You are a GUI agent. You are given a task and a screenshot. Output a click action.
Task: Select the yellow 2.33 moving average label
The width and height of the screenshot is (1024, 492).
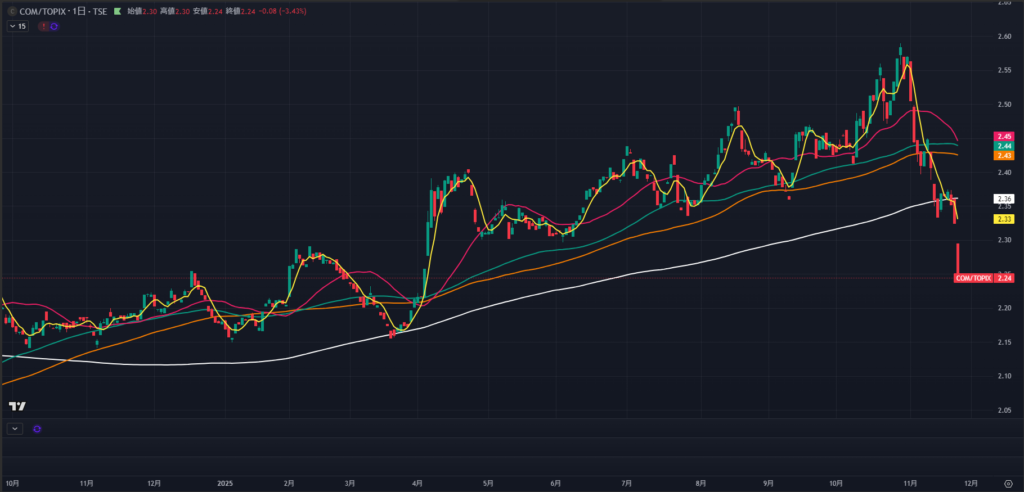(1004, 219)
